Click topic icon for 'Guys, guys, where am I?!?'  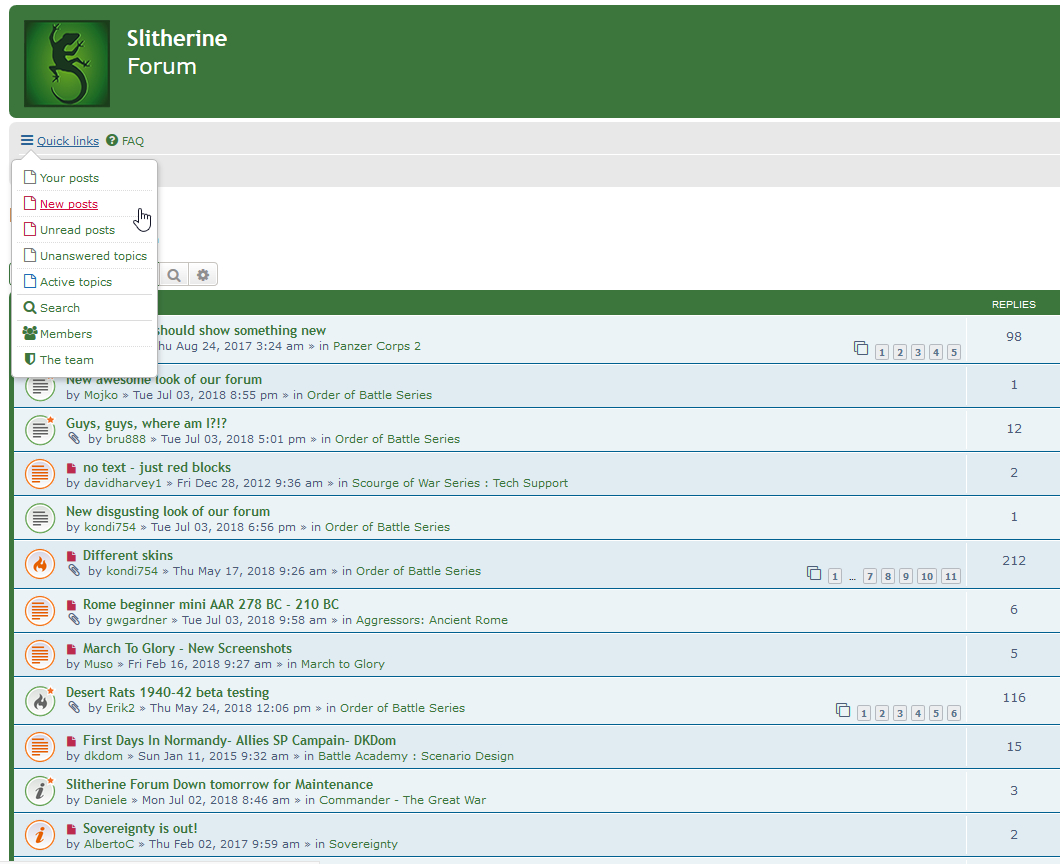point(40,430)
